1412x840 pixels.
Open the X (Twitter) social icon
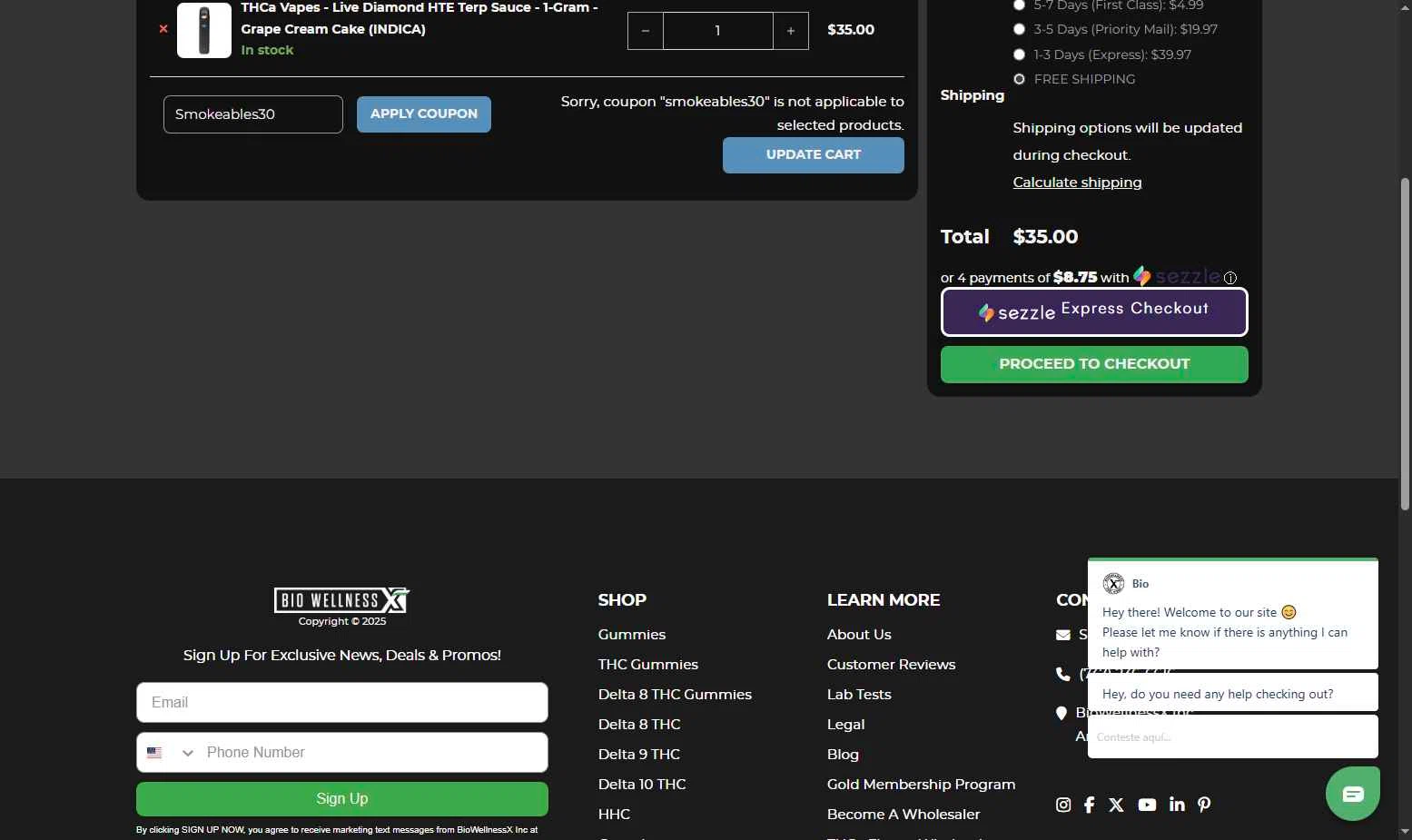pos(1117,805)
